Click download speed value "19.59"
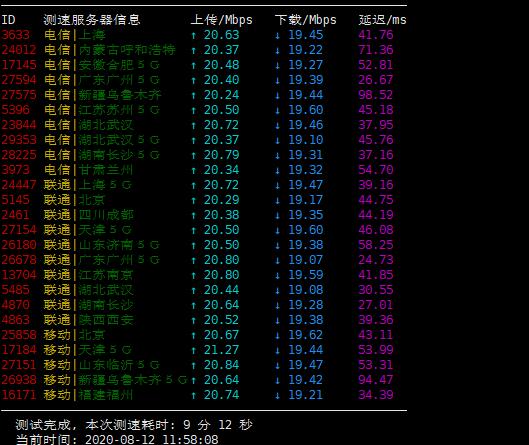Image resolution: width=529 pixels, height=445 pixels. coord(306,275)
